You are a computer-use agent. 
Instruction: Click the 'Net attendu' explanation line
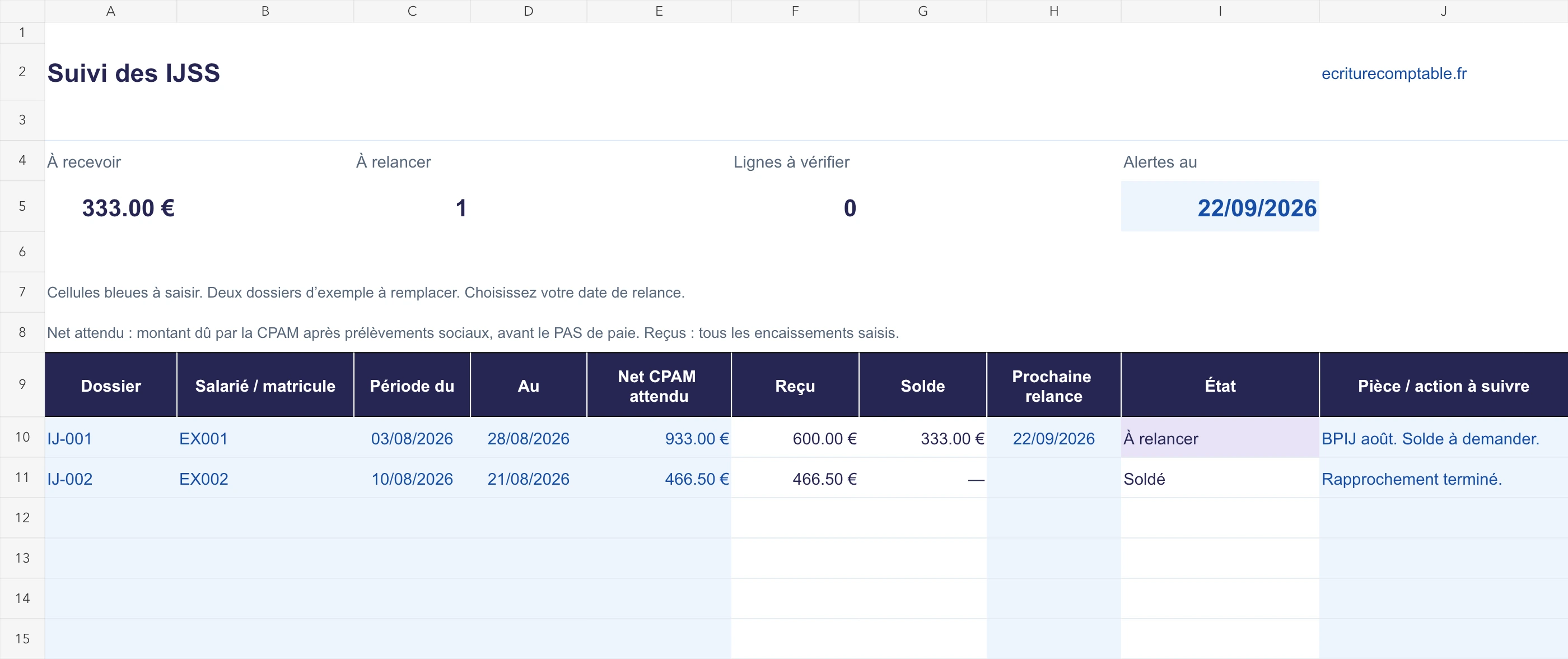(473, 332)
